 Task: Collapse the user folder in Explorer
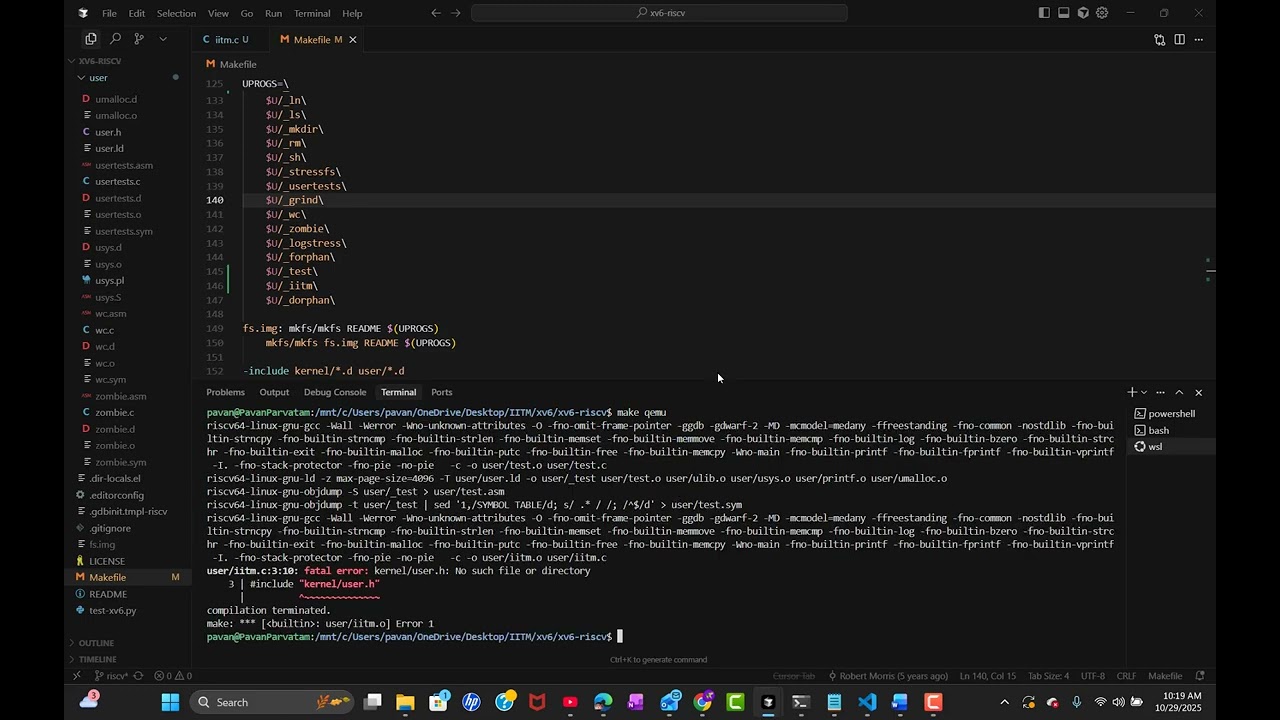tap(98, 77)
